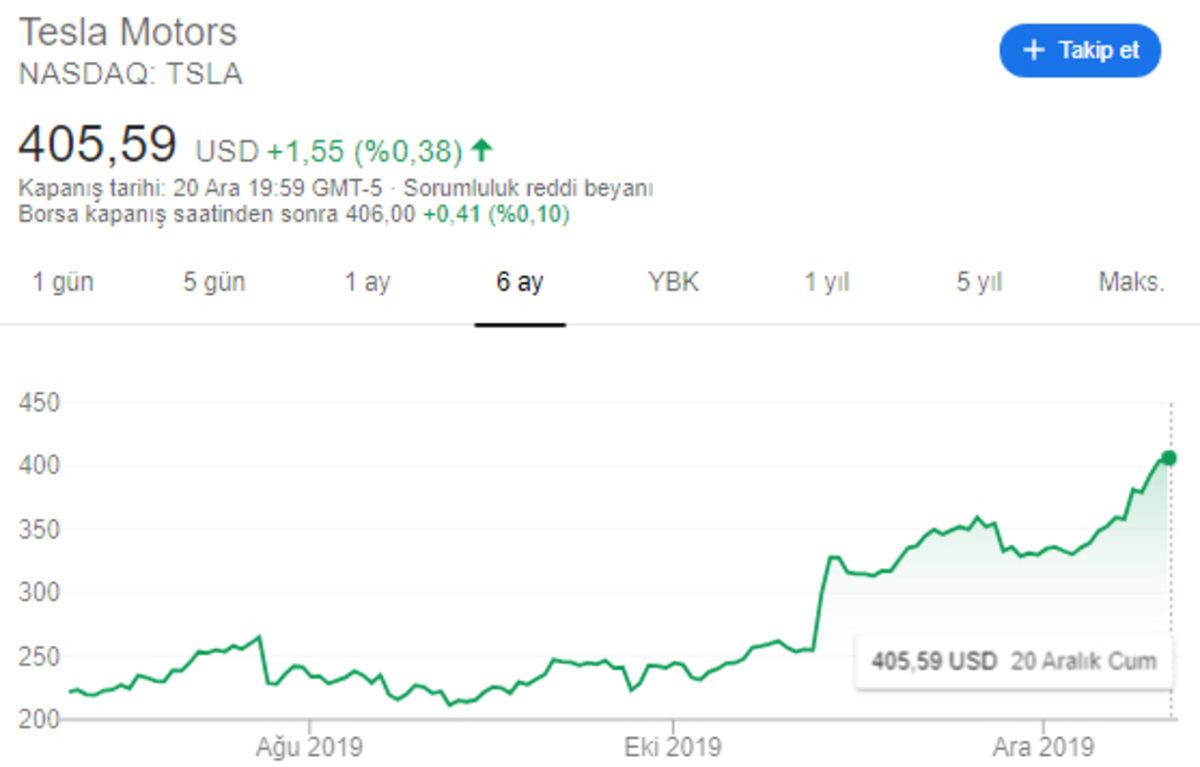Click the plus icon on Takip et button
The height and width of the screenshot is (767, 1200).
point(1034,50)
